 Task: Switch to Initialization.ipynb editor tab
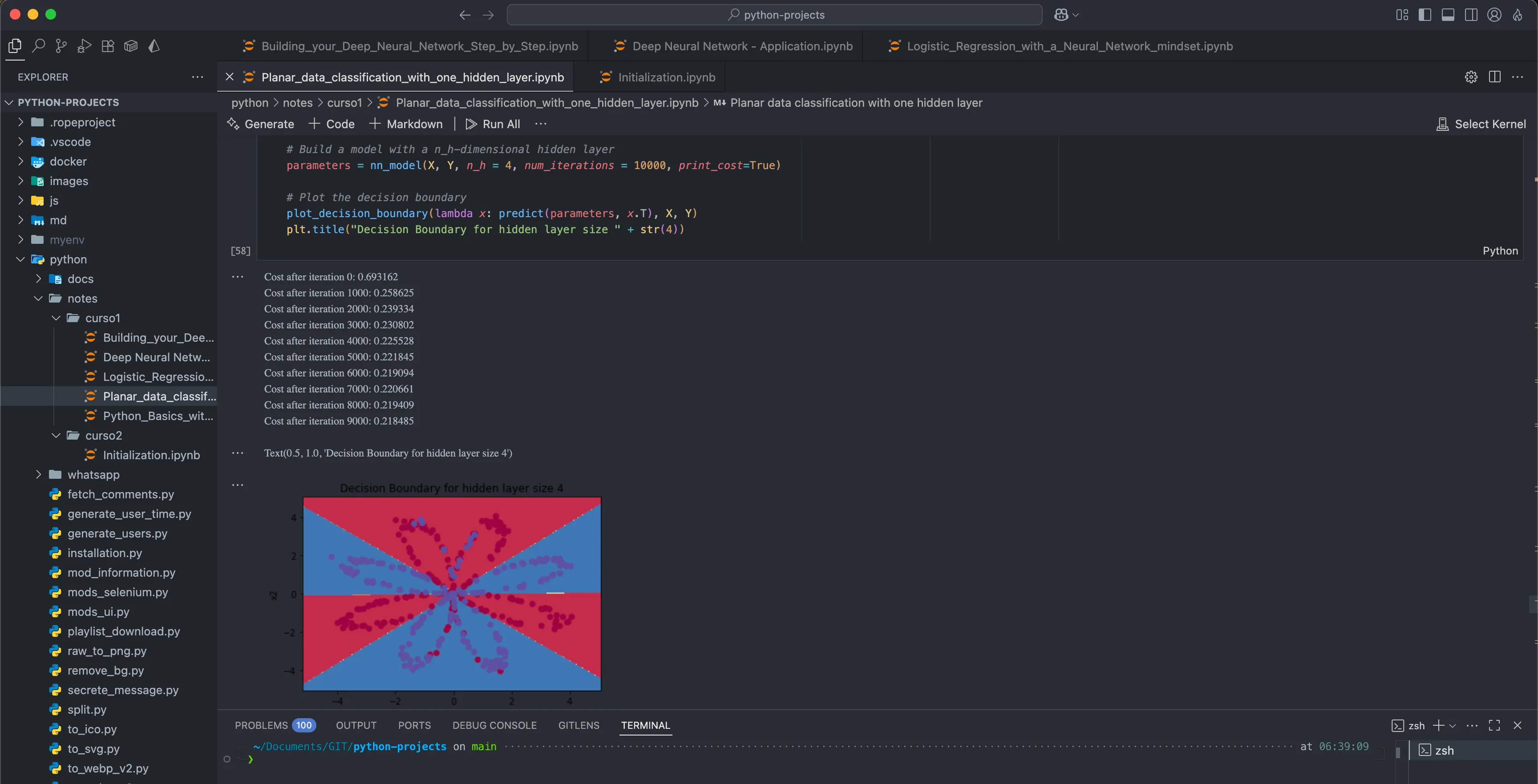(x=657, y=77)
